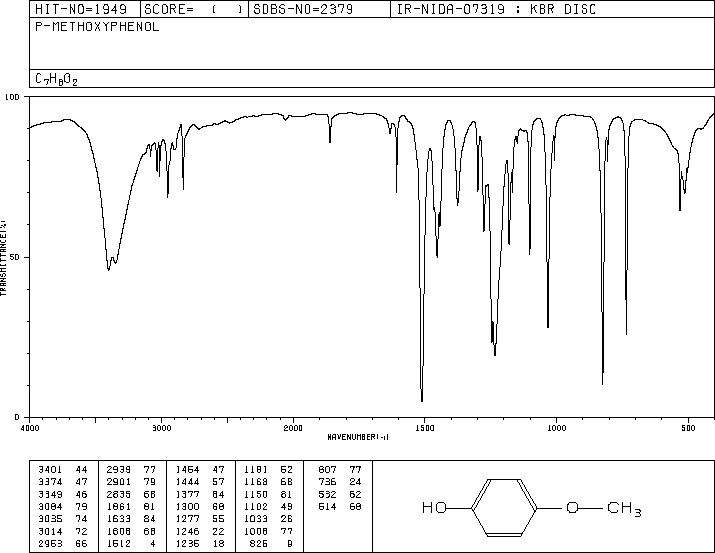Click peak wavenumber 807 in the table
This screenshot has height=553, width=715.
(327, 470)
